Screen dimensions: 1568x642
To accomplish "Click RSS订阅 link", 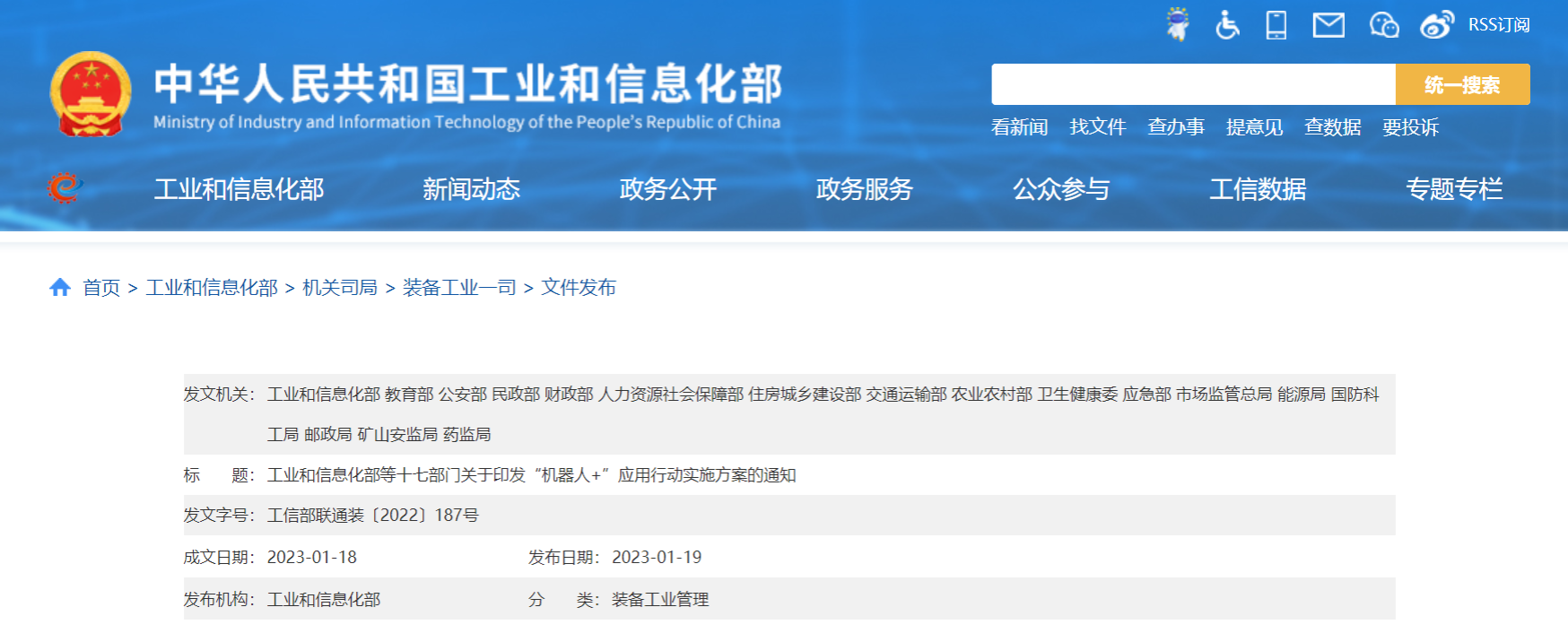I will click(1498, 25).
